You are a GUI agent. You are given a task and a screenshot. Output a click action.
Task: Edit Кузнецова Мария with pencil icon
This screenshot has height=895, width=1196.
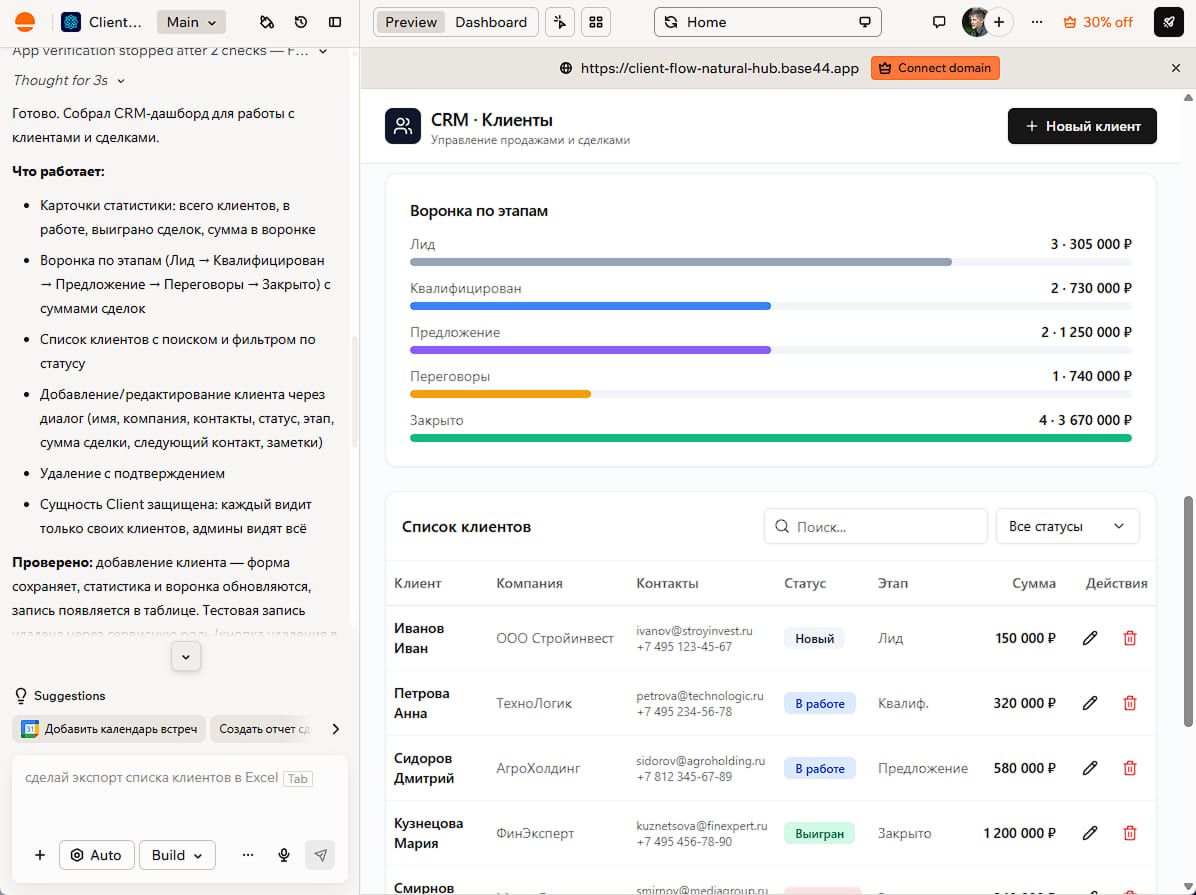click(1090, 833)
